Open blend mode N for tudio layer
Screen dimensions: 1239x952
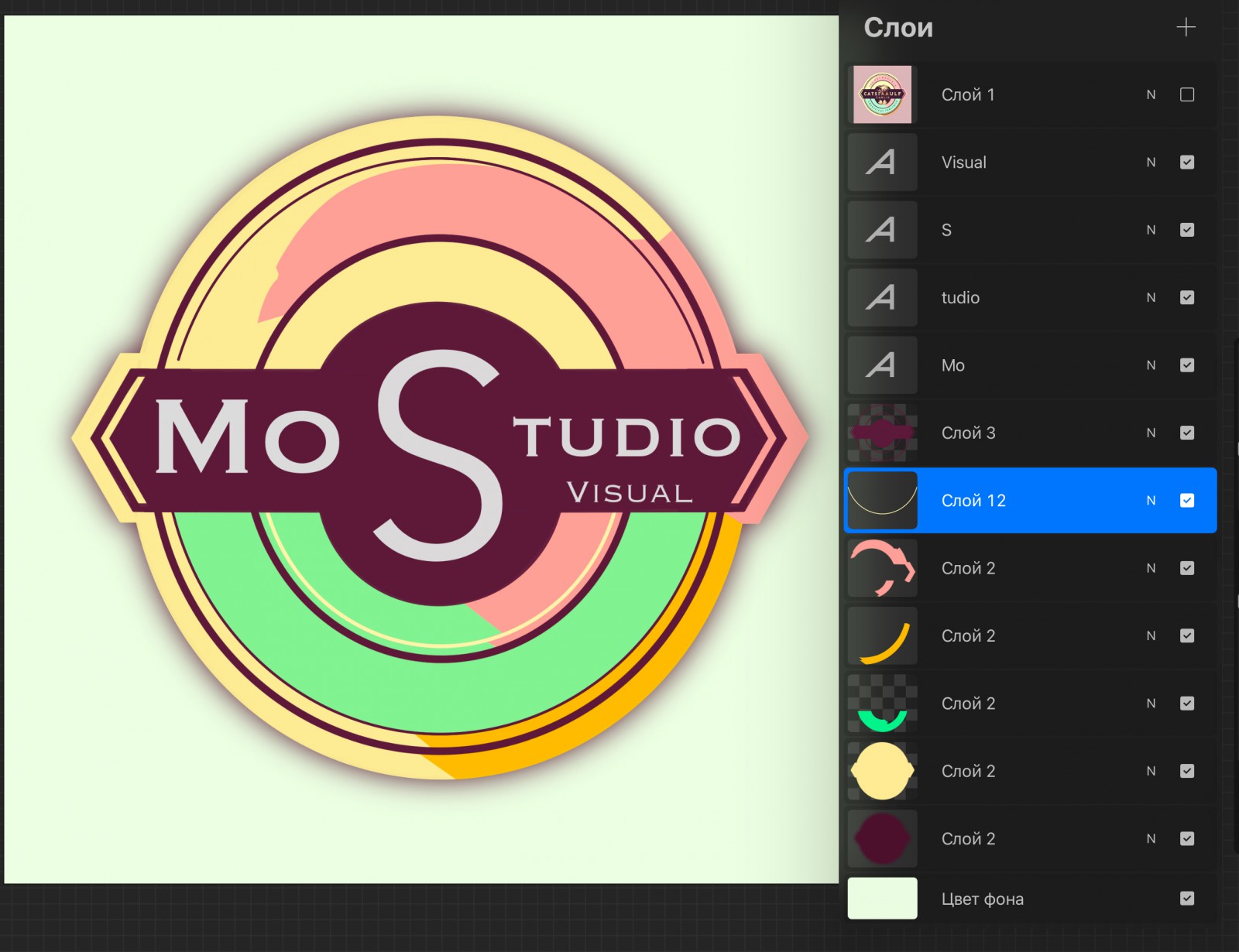[x=1151, y=297]
